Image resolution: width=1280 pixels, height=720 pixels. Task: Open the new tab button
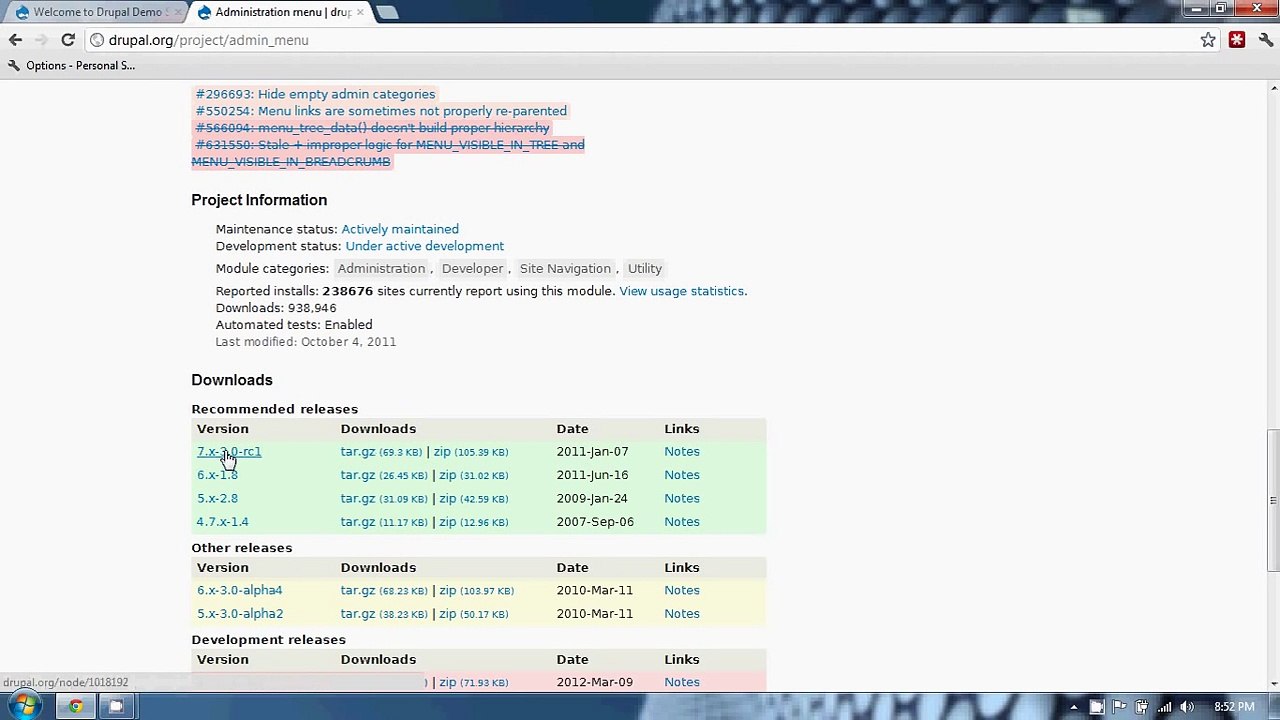388,12
